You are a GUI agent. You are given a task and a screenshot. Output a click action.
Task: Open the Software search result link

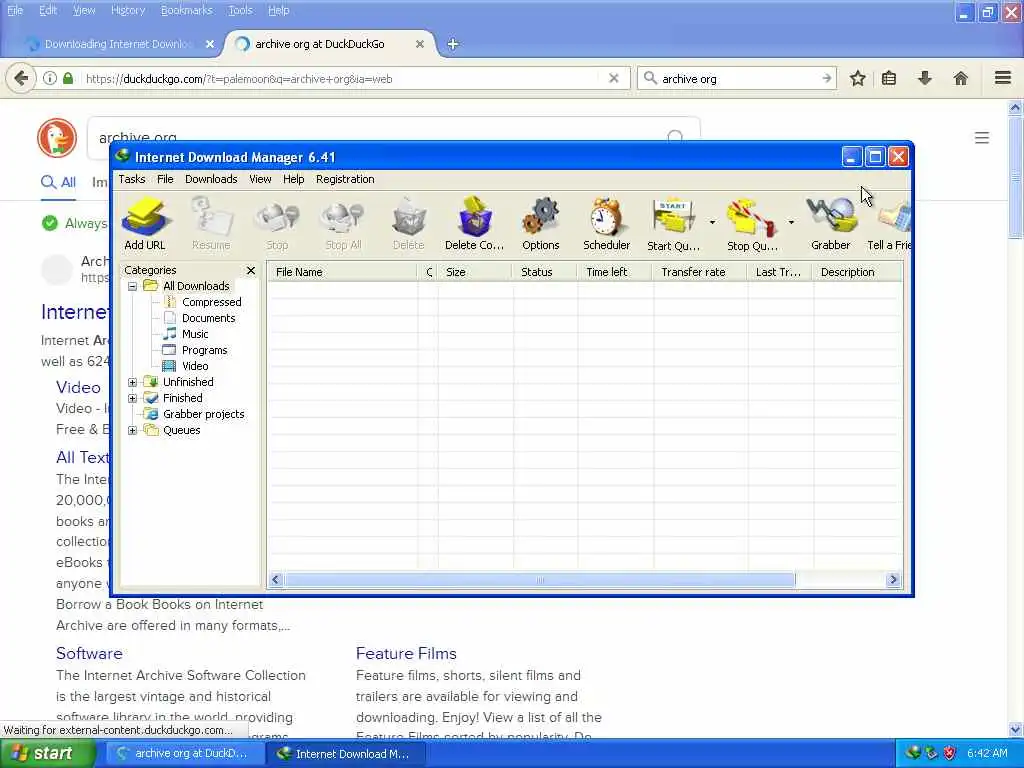89,654
